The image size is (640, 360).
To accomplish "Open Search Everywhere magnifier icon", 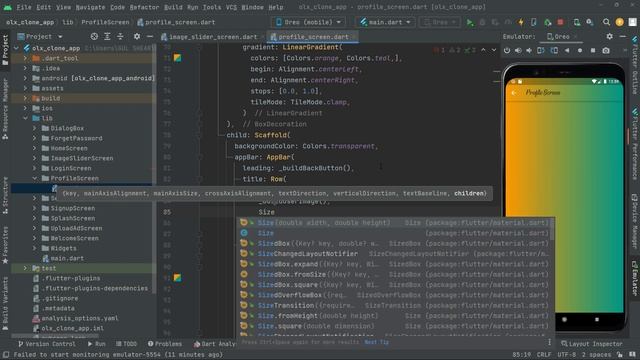I will (x=607, y=22).
